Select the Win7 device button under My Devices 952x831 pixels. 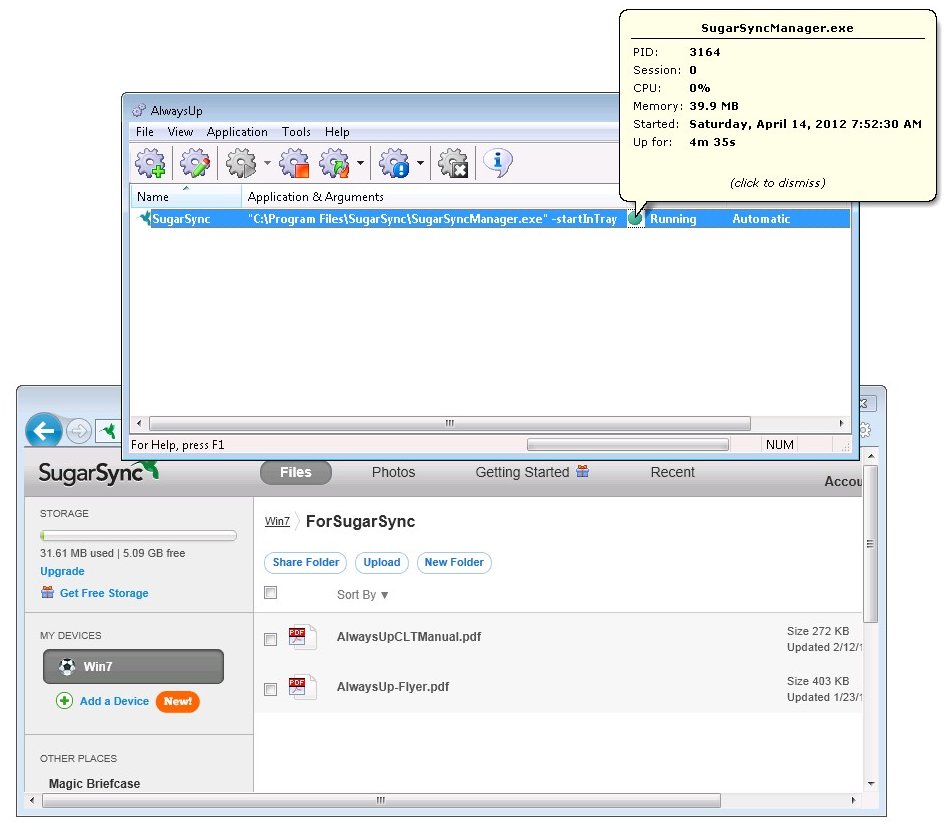tap(133, 666)
